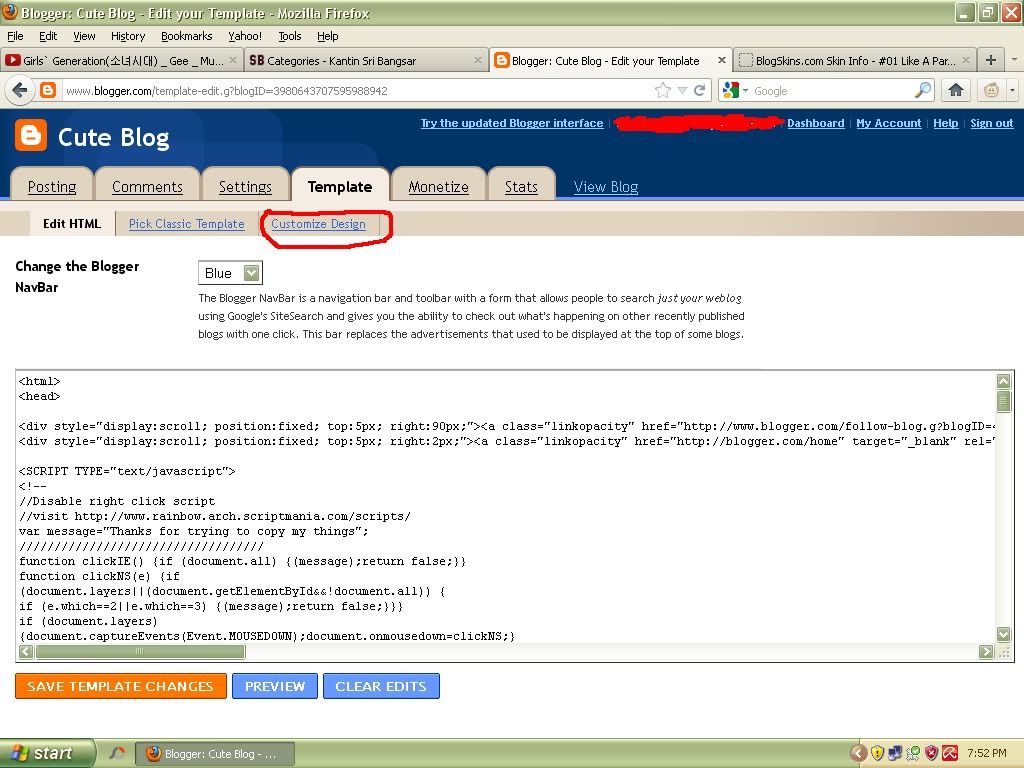The height and width of the screenshot is (768, 1024).
Task: Open a new tab with plus button
Action: 990,60
